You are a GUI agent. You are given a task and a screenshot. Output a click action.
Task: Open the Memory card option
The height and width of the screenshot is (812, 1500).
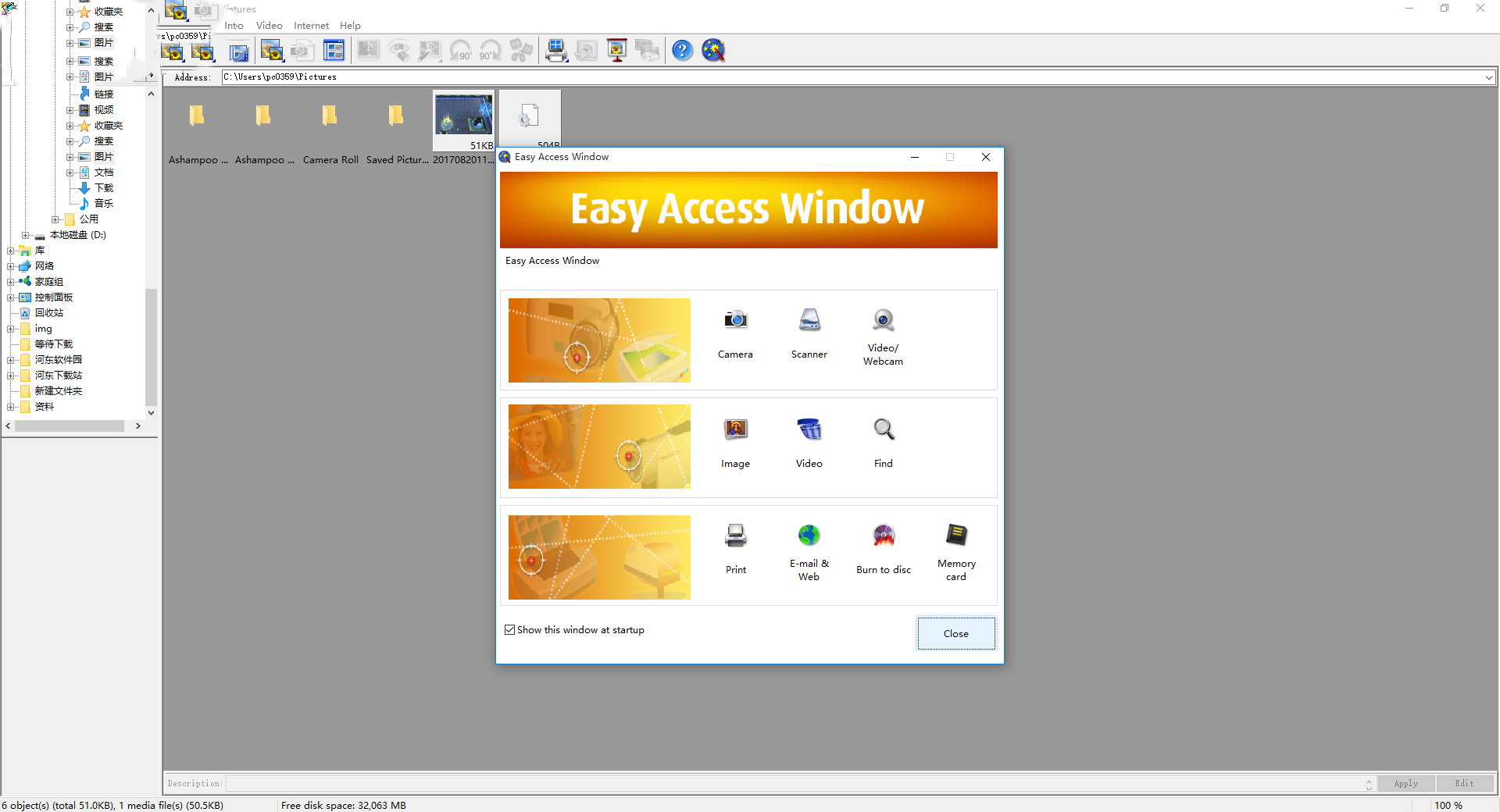[956, 536]
